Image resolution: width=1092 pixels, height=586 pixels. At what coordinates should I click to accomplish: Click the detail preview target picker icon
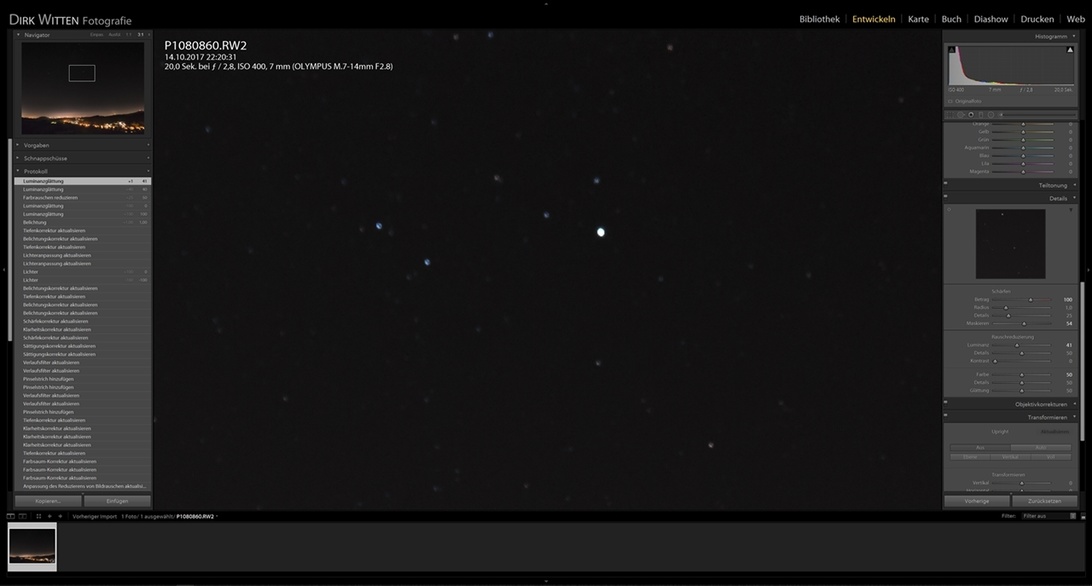pos(949,210)
